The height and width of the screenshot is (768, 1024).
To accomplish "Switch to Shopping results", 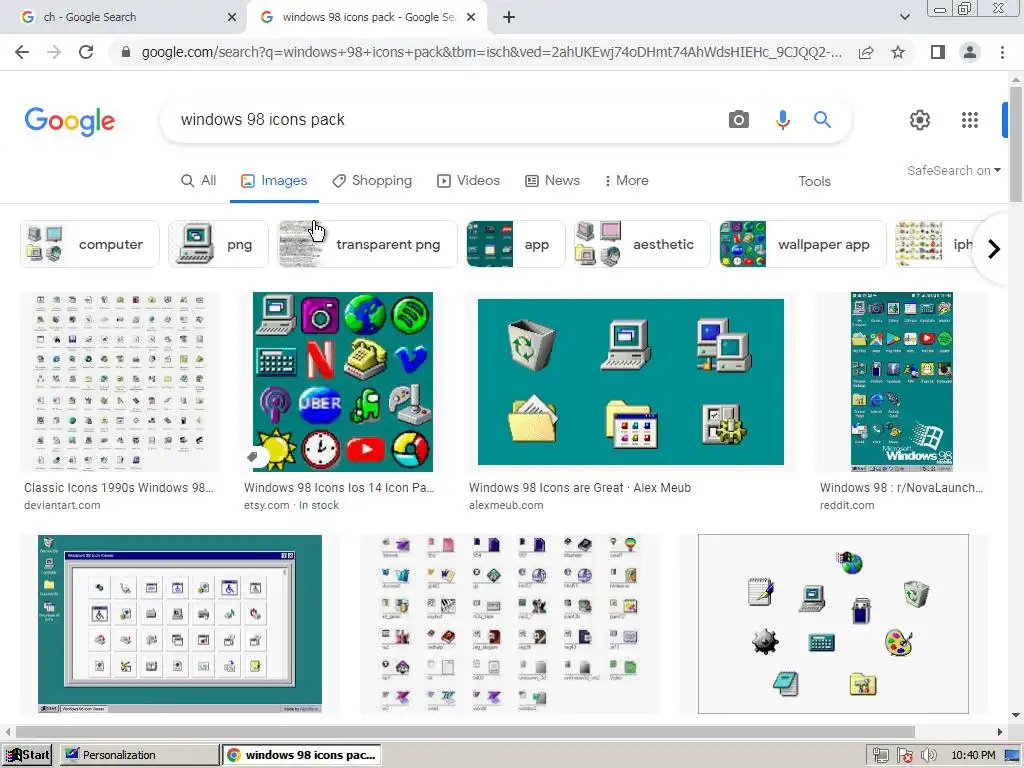I will tap(372, 181).
